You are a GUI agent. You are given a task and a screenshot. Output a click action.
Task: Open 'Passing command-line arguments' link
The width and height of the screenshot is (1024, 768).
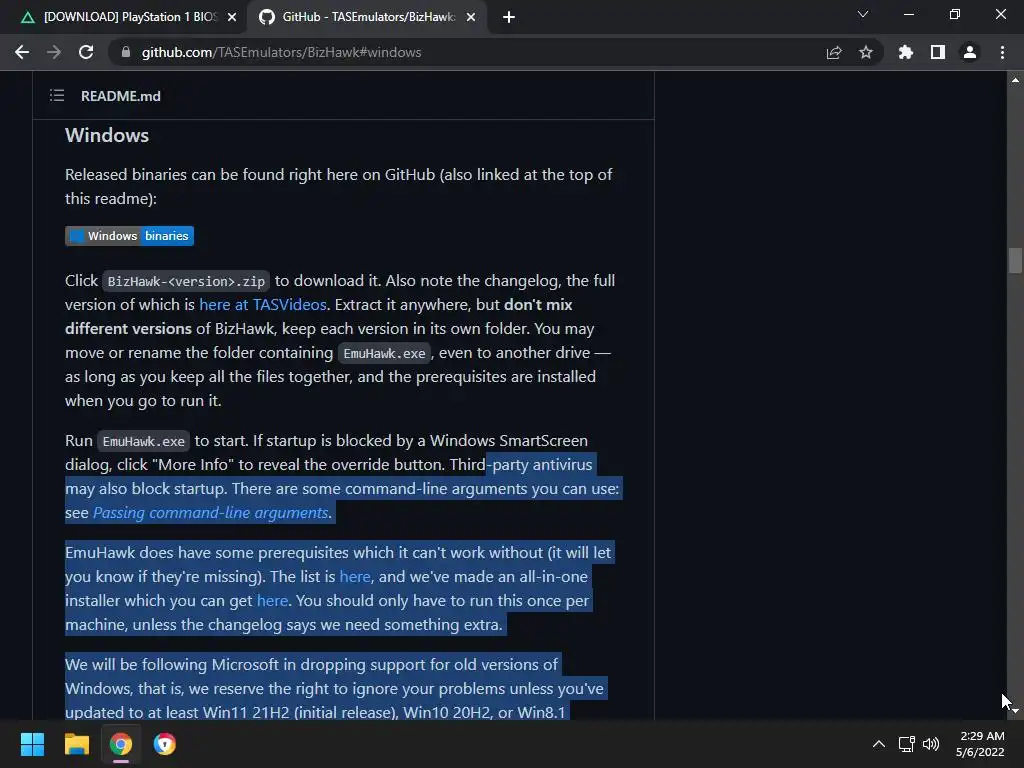pyautogui.click(x=210, y=513)
